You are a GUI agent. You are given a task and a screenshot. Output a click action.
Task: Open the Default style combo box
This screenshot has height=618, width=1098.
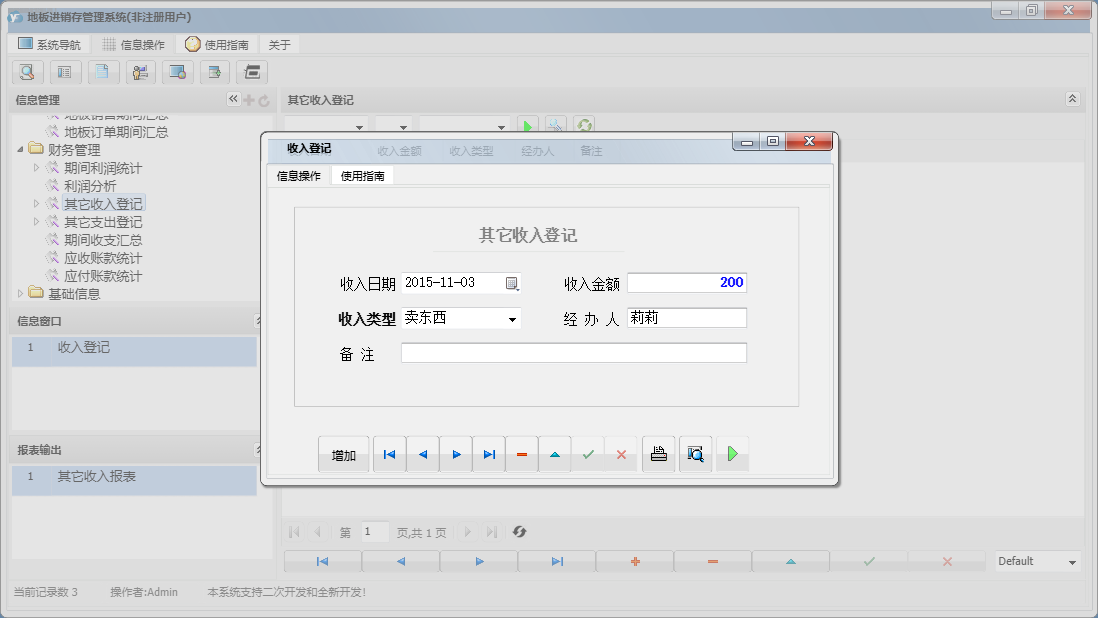1036,562
